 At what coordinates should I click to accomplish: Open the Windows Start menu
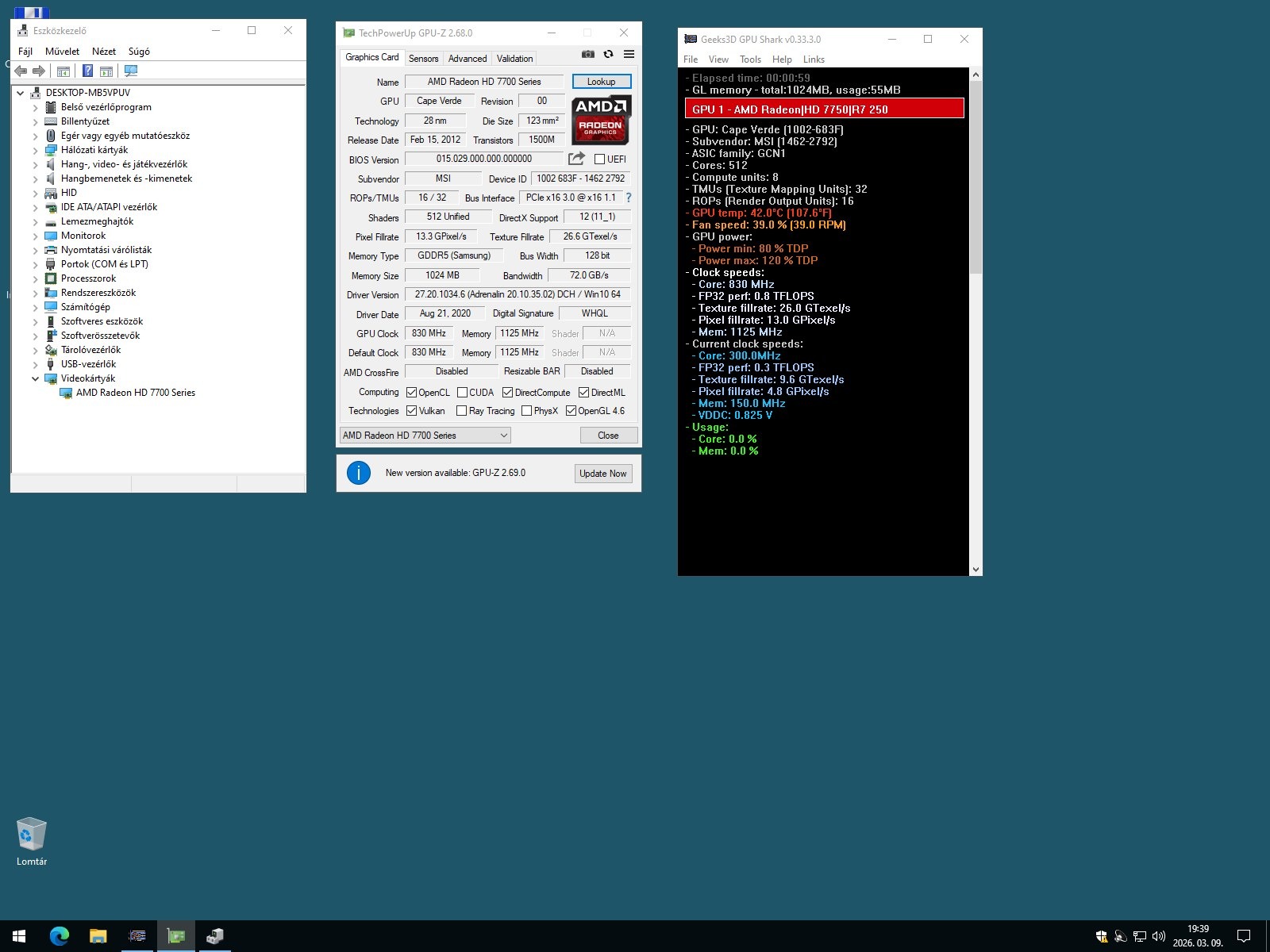click(19, 936)
